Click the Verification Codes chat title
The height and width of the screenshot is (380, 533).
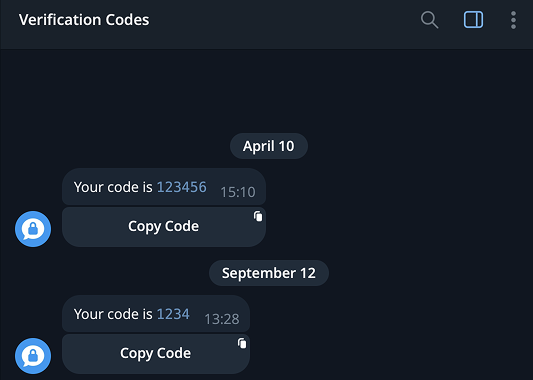84,20
